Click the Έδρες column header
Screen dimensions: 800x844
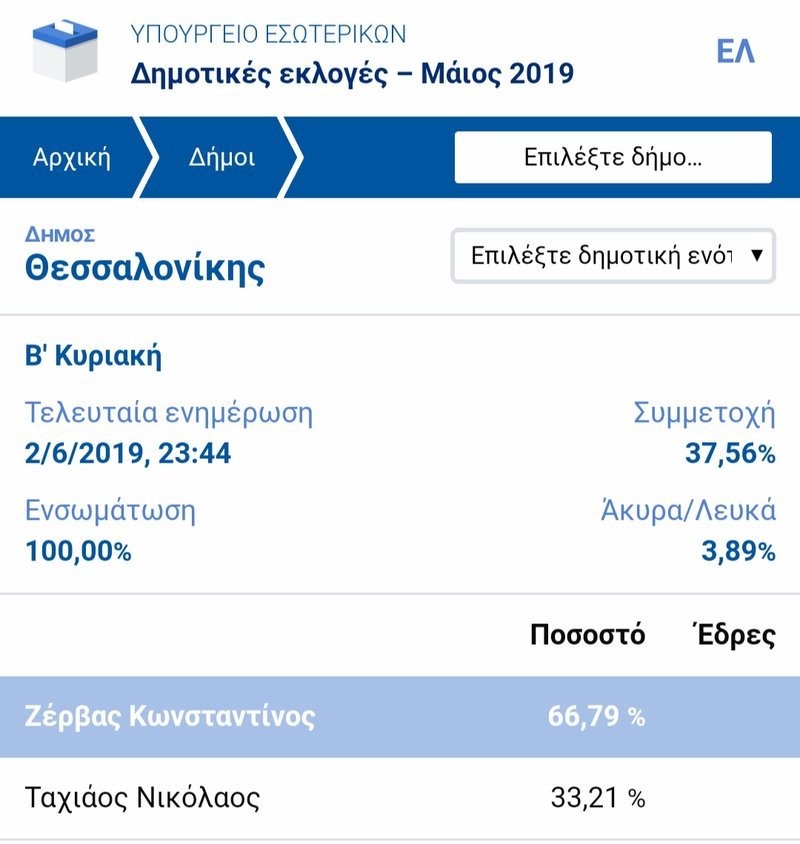[733, 635]
